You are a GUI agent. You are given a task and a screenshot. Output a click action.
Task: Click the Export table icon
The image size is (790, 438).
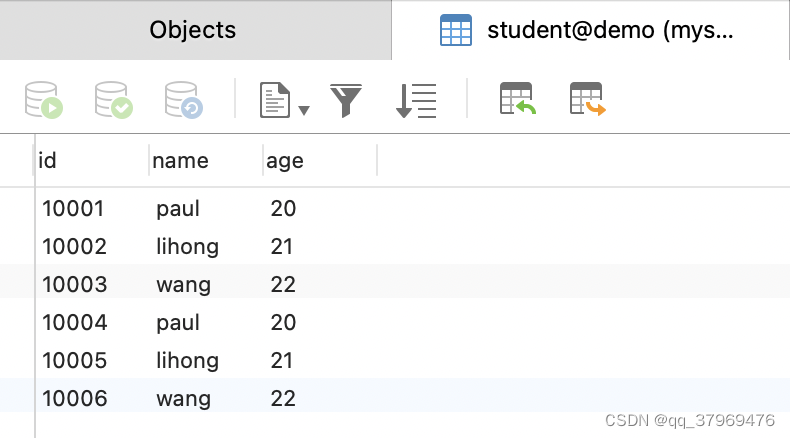[x=588, y=100]
